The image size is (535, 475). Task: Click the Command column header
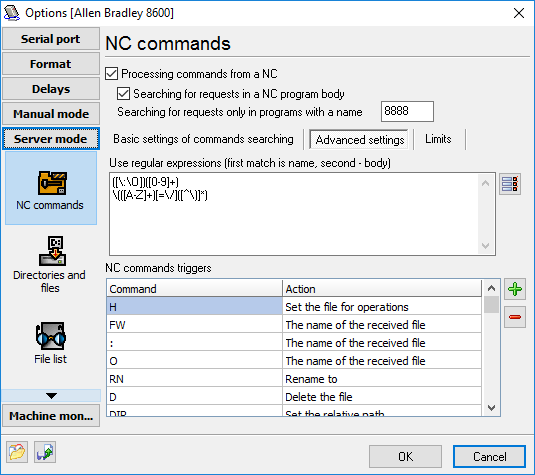194,289
